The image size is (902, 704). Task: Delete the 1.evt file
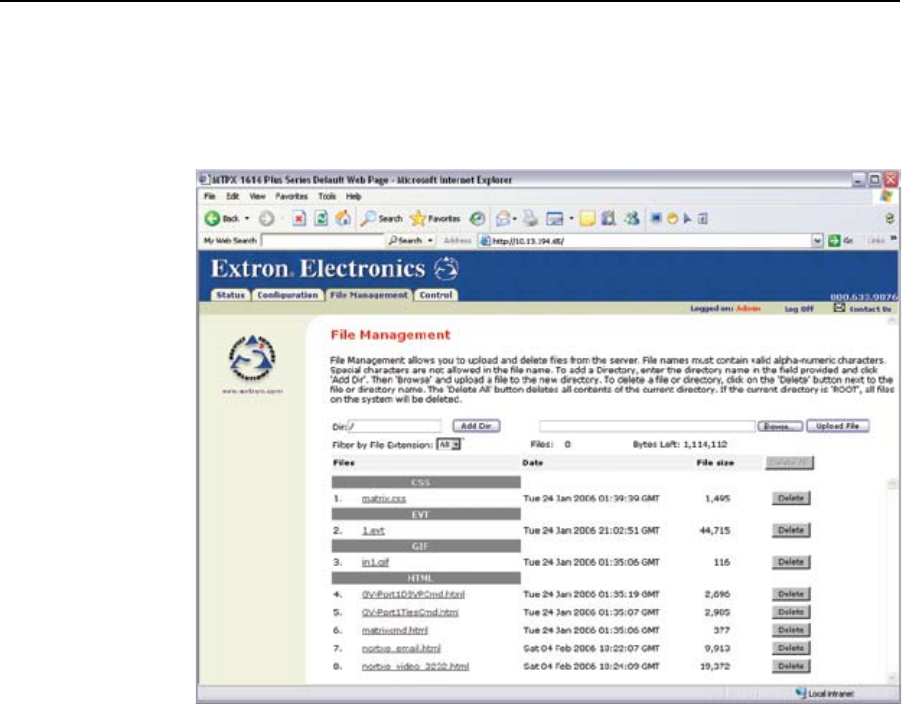[791, 530]
